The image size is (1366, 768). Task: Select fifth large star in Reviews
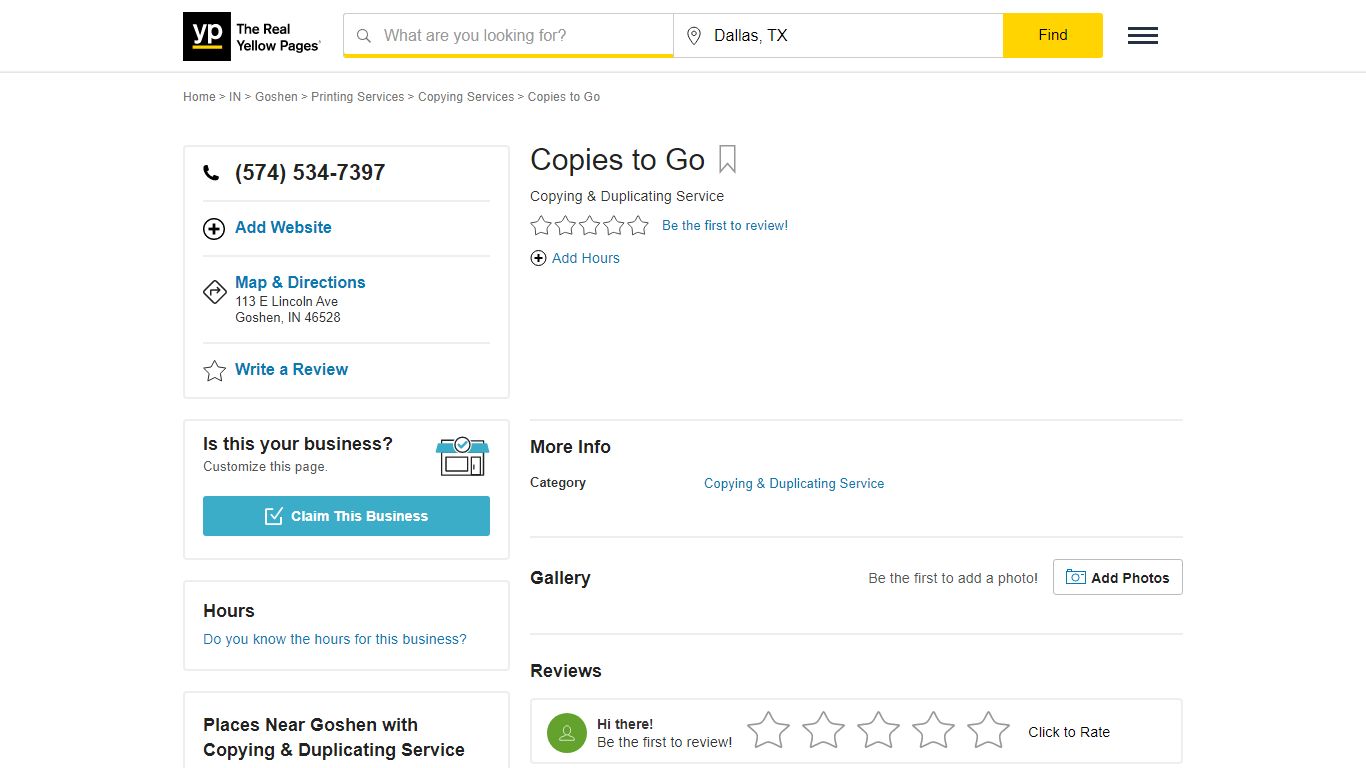(988, 730)
